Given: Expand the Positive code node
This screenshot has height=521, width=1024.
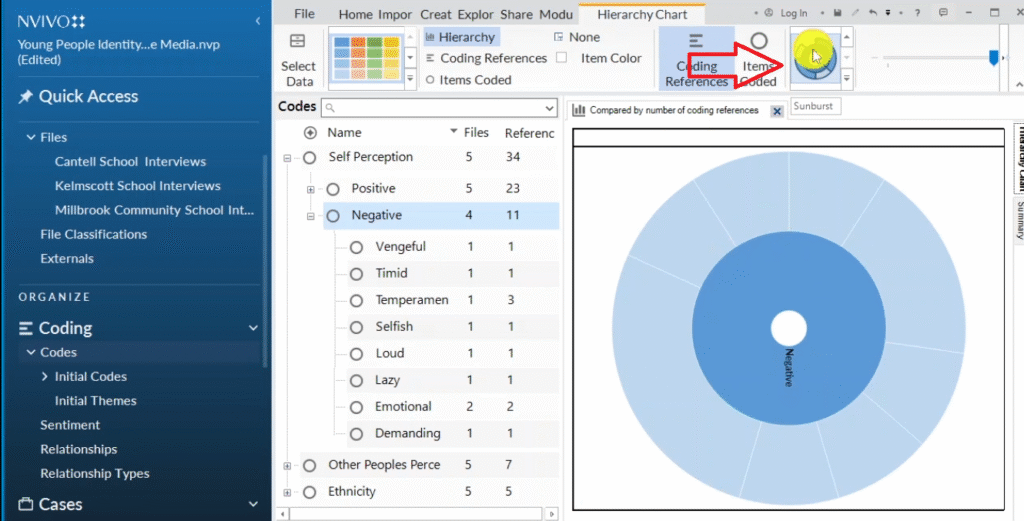Looking at the screenshot, I should (311, 189).
